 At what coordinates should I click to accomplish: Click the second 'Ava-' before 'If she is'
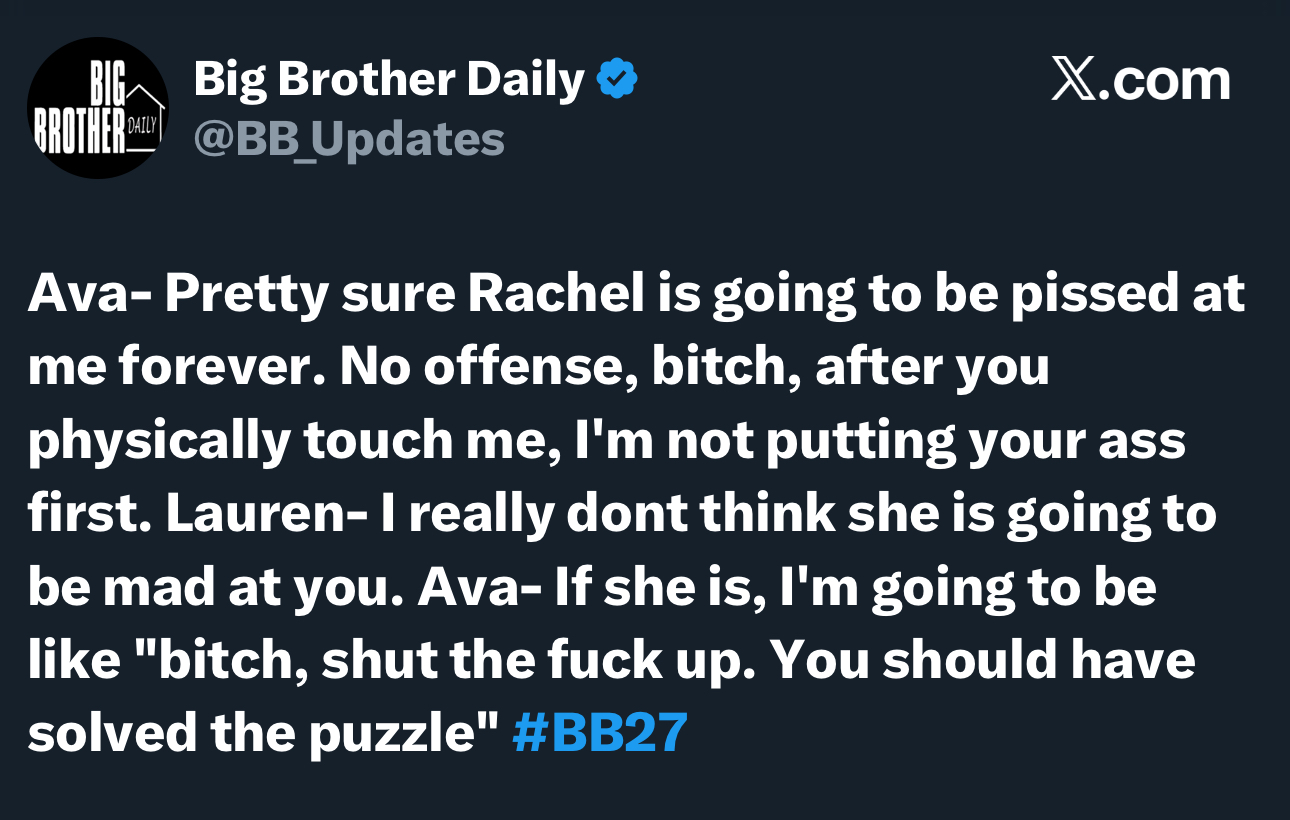480,587
